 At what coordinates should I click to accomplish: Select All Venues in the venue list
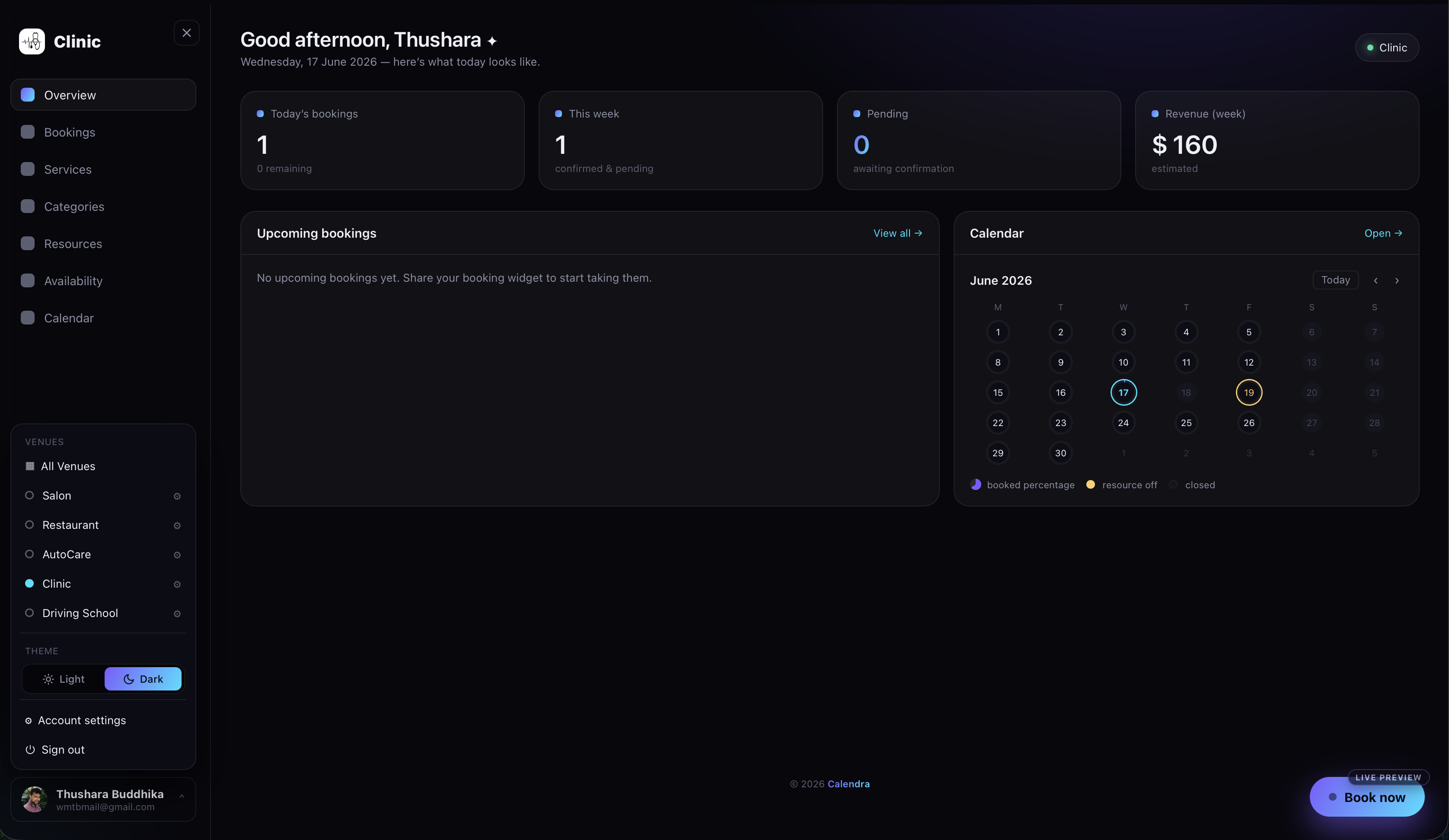point(103,466)
